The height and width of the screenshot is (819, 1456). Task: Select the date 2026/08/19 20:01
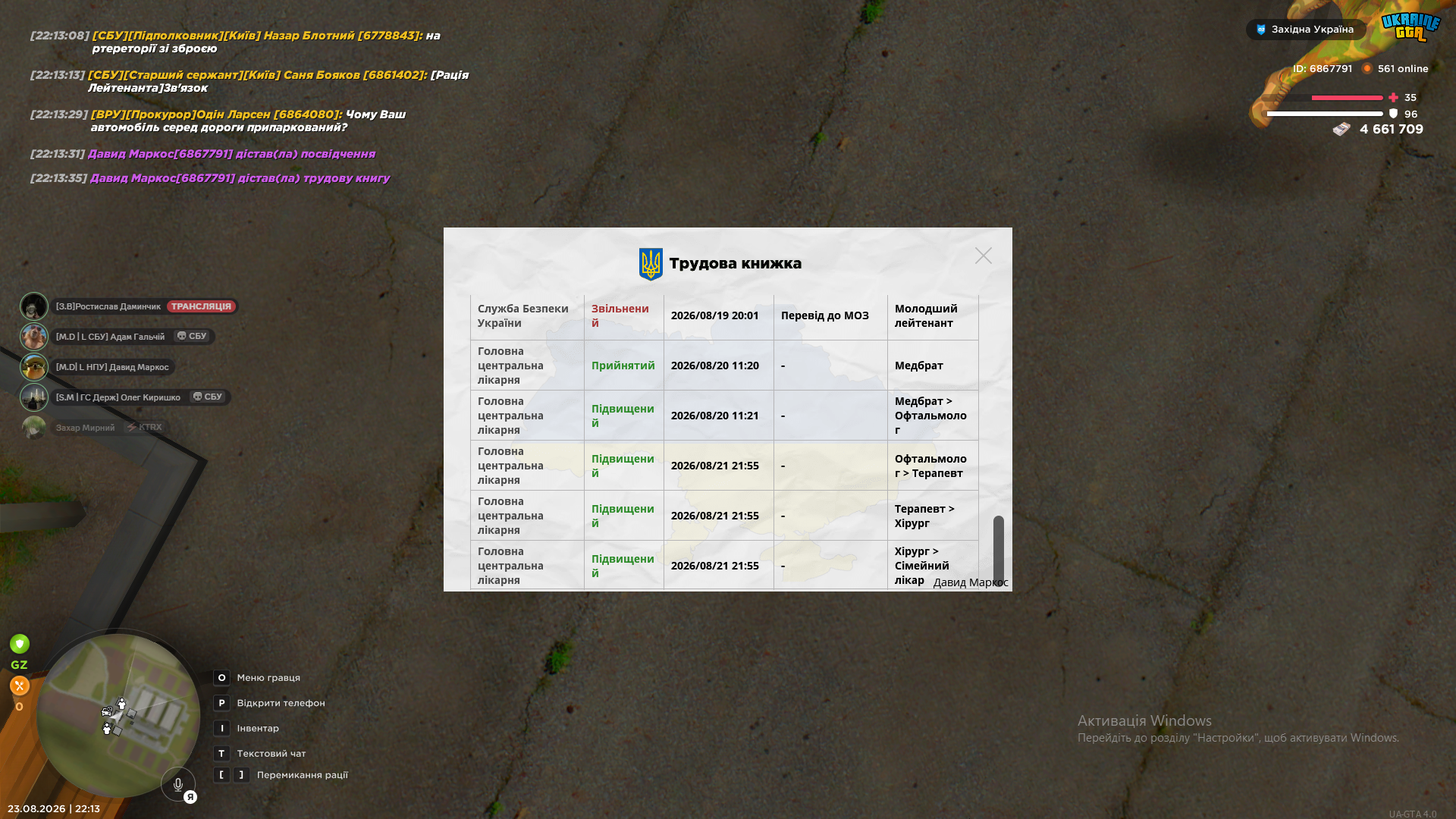point(714,315)
